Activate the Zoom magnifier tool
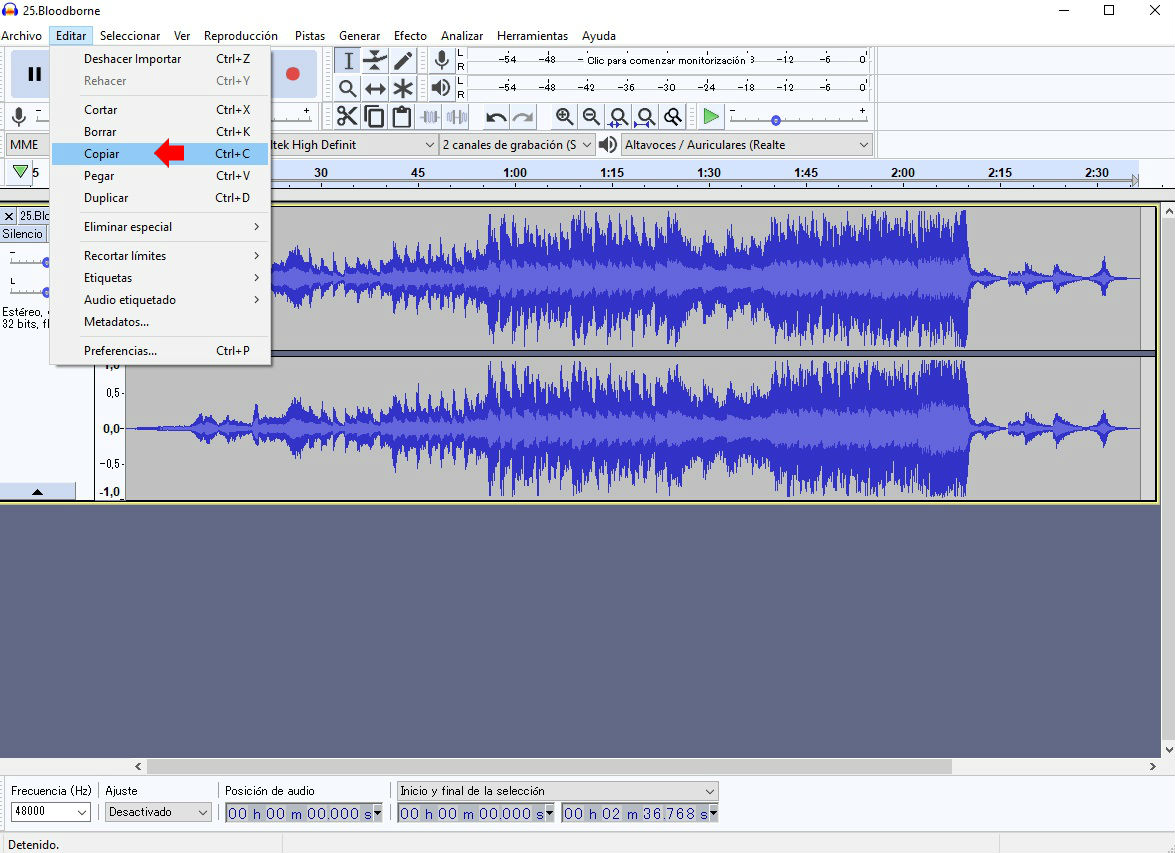 coord(347,88)
